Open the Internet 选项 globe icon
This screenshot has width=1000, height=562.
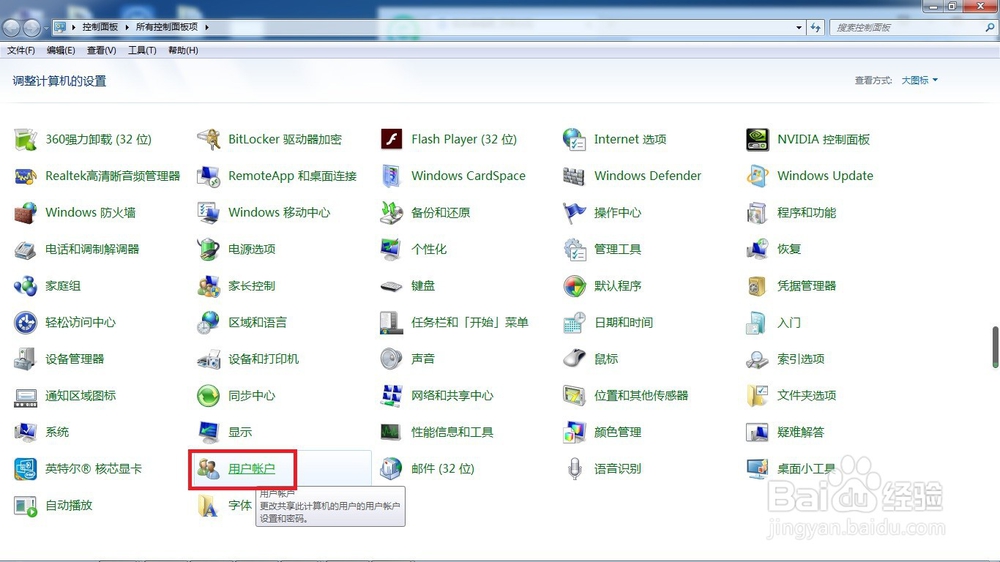(574, 139)
